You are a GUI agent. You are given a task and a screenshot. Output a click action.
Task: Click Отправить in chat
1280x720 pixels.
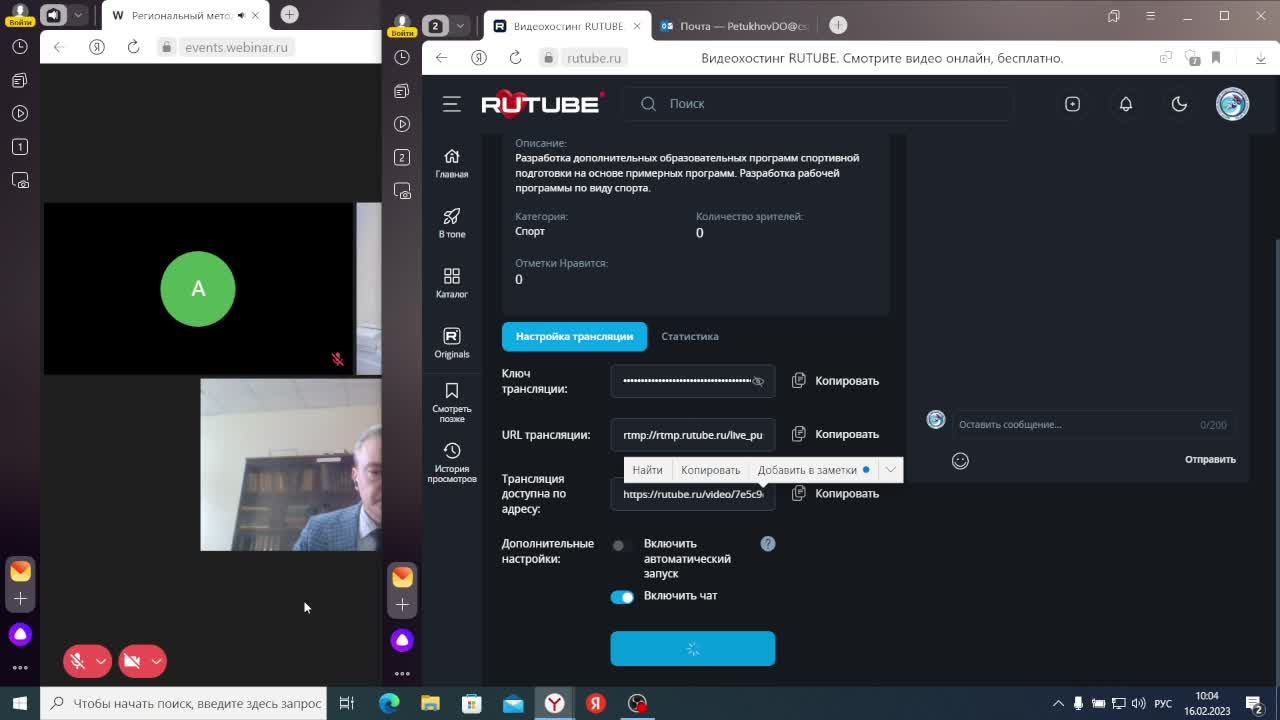click(x=1210, y=459)
